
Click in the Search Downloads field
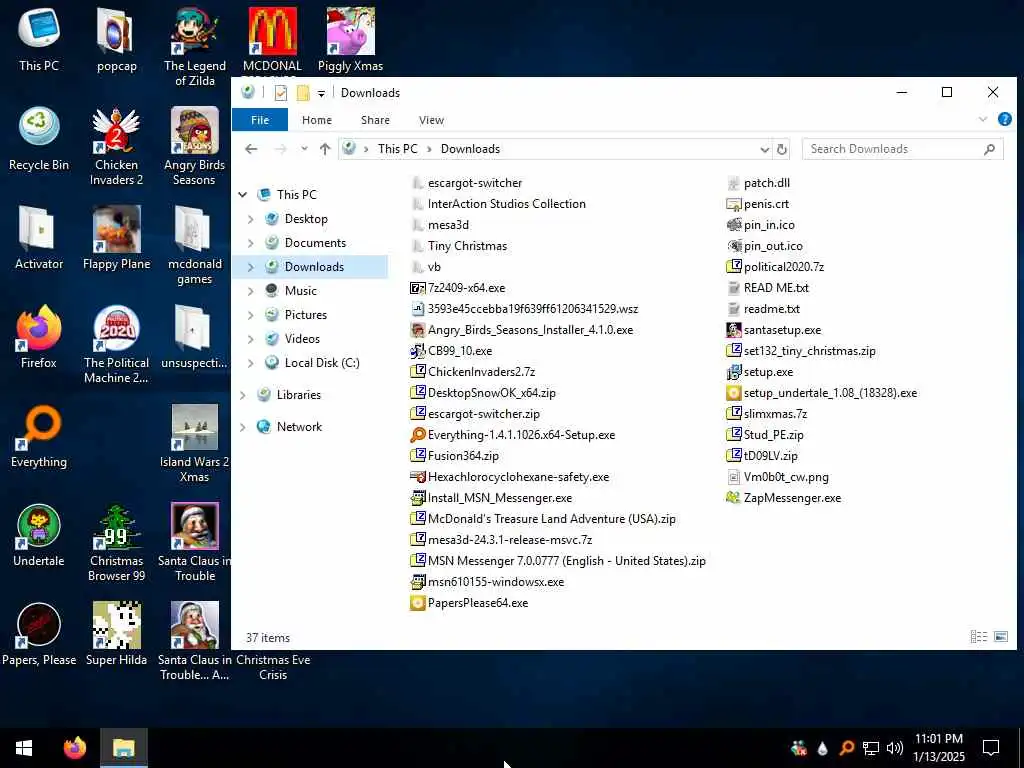pos(903,149)
